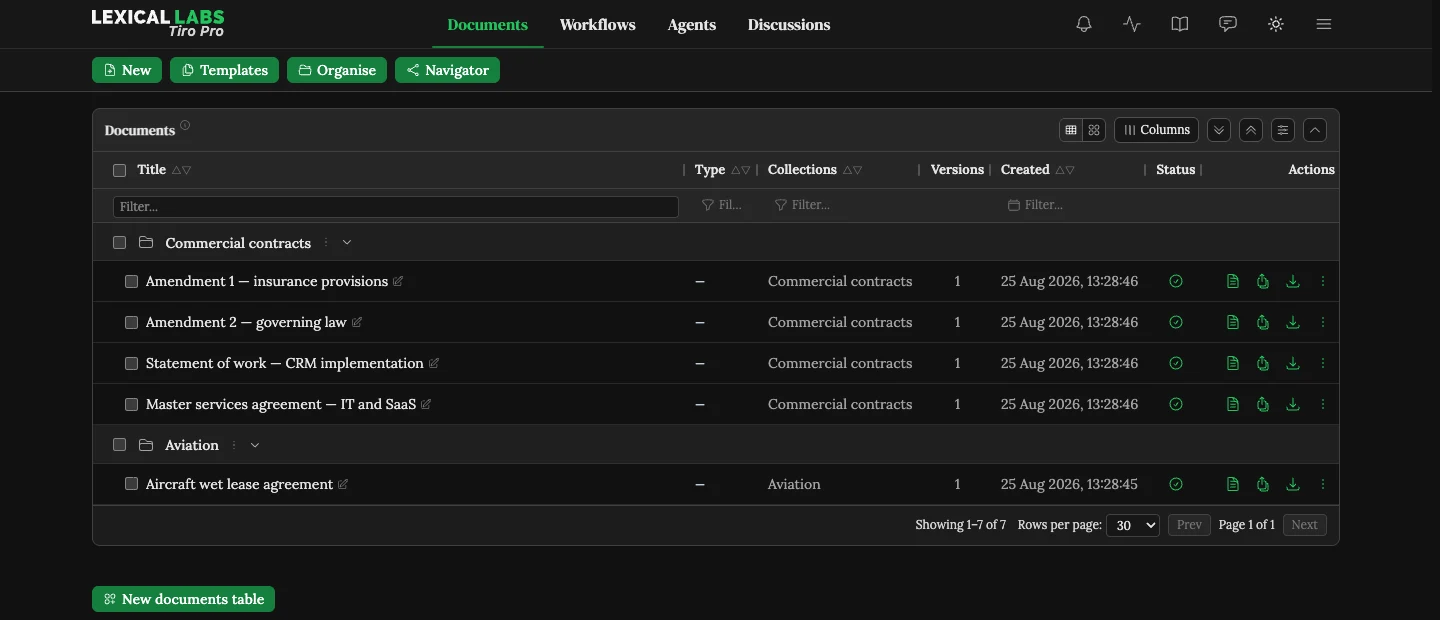Open more actions for Amendment 2 row
Image resolution: width=1440 pixels, height=620 pixels.
(x=1323, y=323)
